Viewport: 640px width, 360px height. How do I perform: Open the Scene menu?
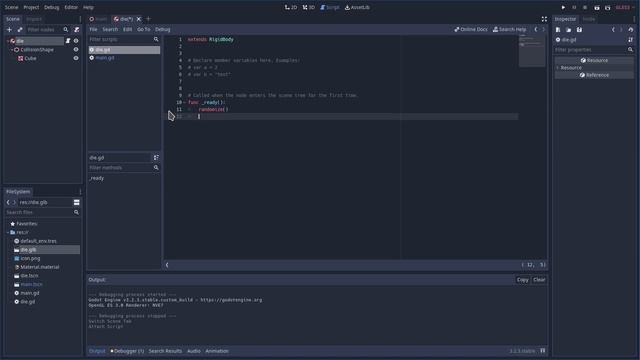point(11,7)
